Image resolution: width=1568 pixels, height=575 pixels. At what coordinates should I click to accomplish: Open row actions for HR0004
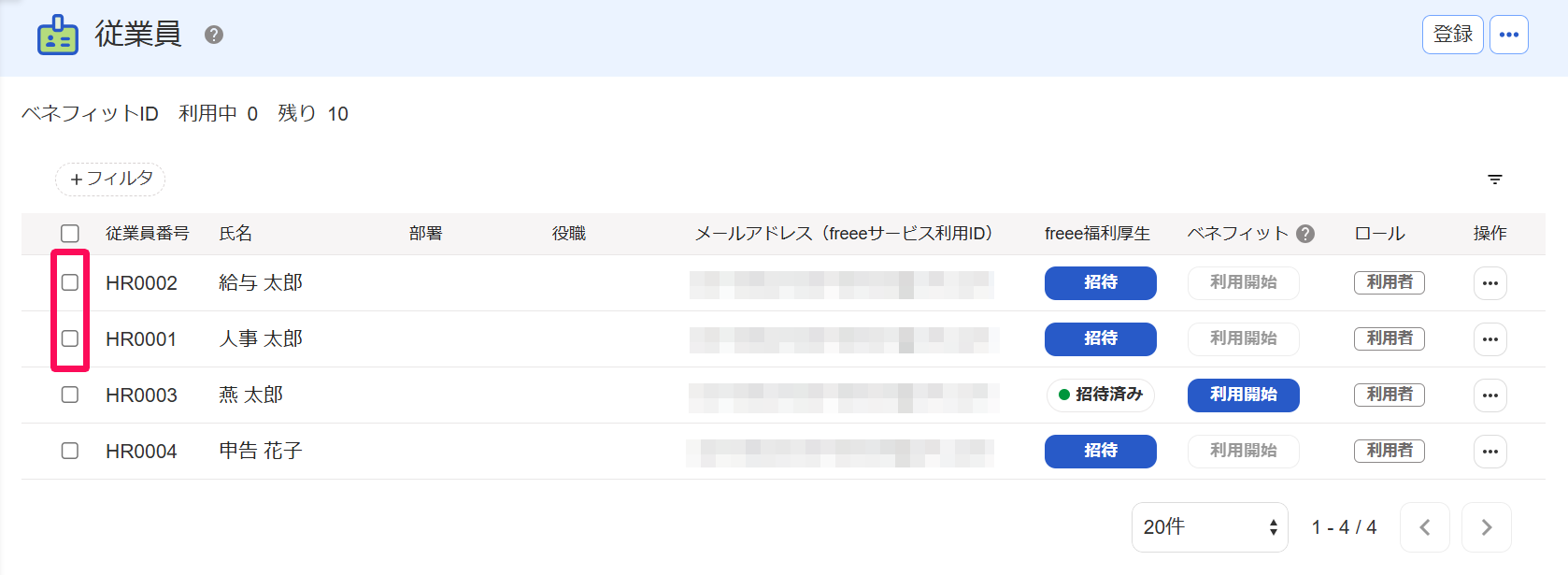click(x=1490, y=451)
